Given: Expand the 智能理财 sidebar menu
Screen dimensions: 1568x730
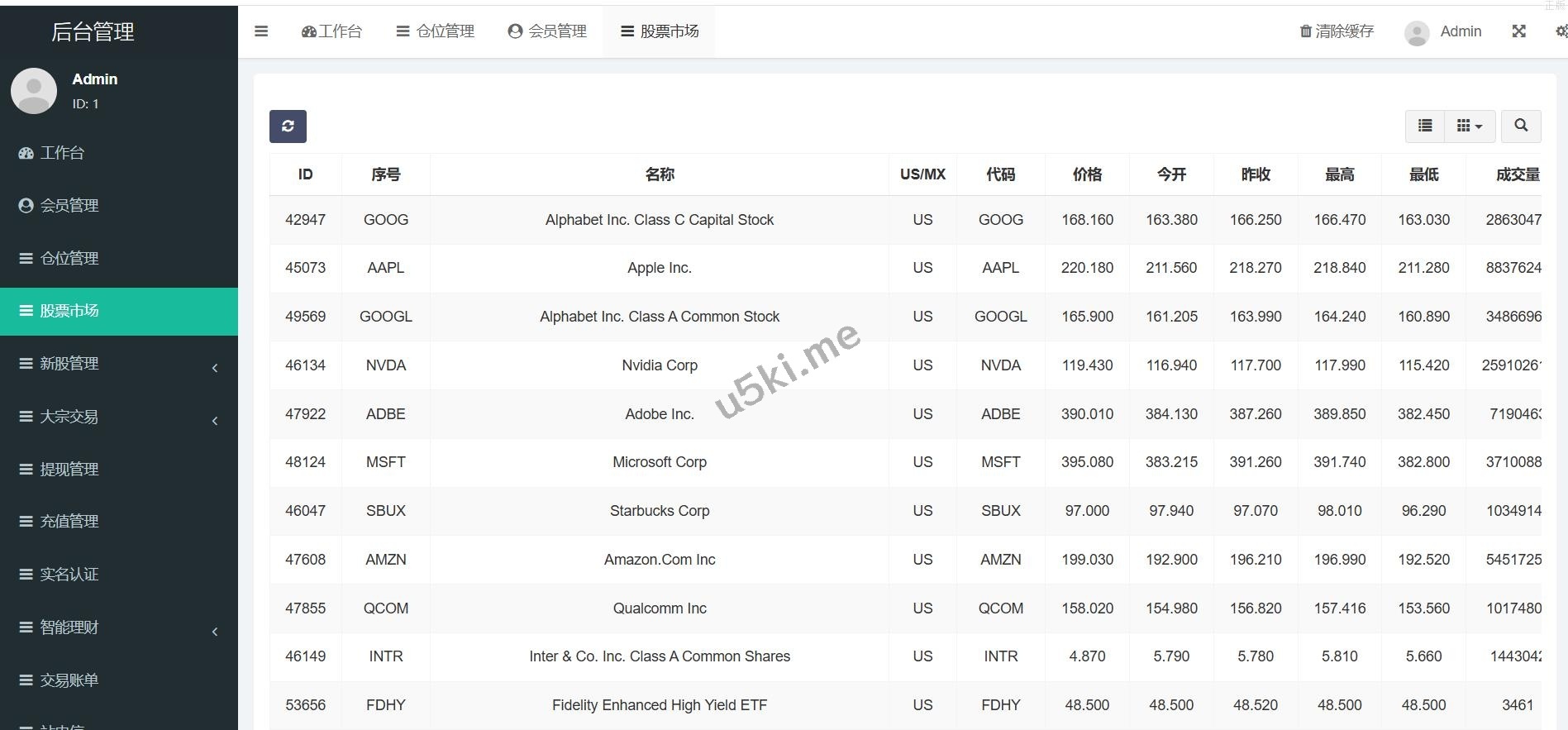Looking at the screenshot, I should pyautogui.click(x=119, y=627).
